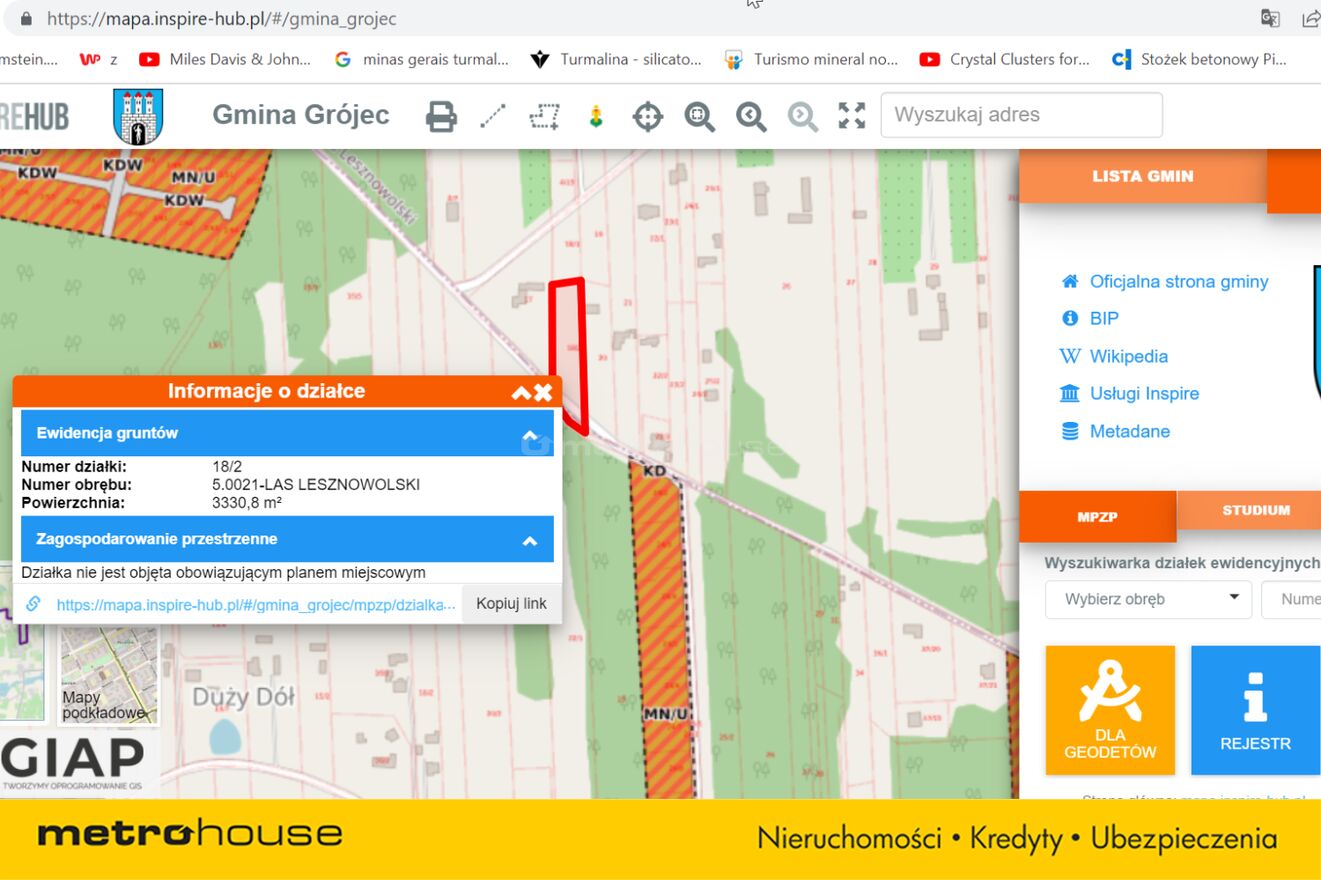Switch to the MPZP tab
The height and width of the screenshot is (880, 1321).
(x=1097, y=517)
